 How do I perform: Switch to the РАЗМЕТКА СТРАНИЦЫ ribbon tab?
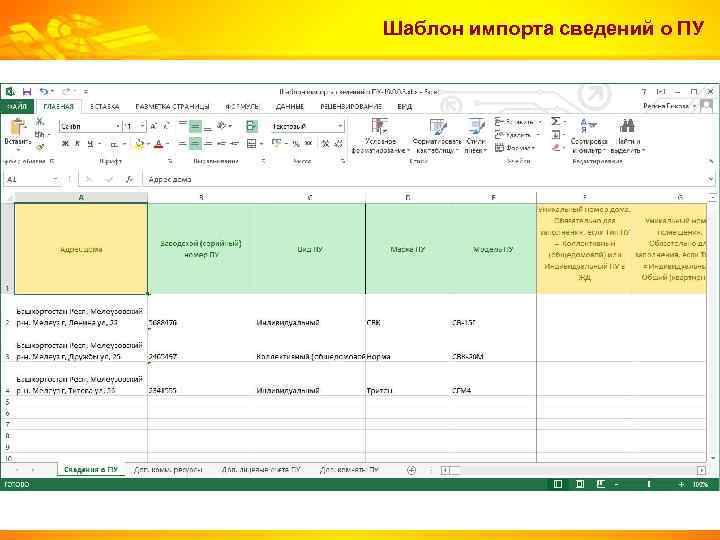coord(173,107)
